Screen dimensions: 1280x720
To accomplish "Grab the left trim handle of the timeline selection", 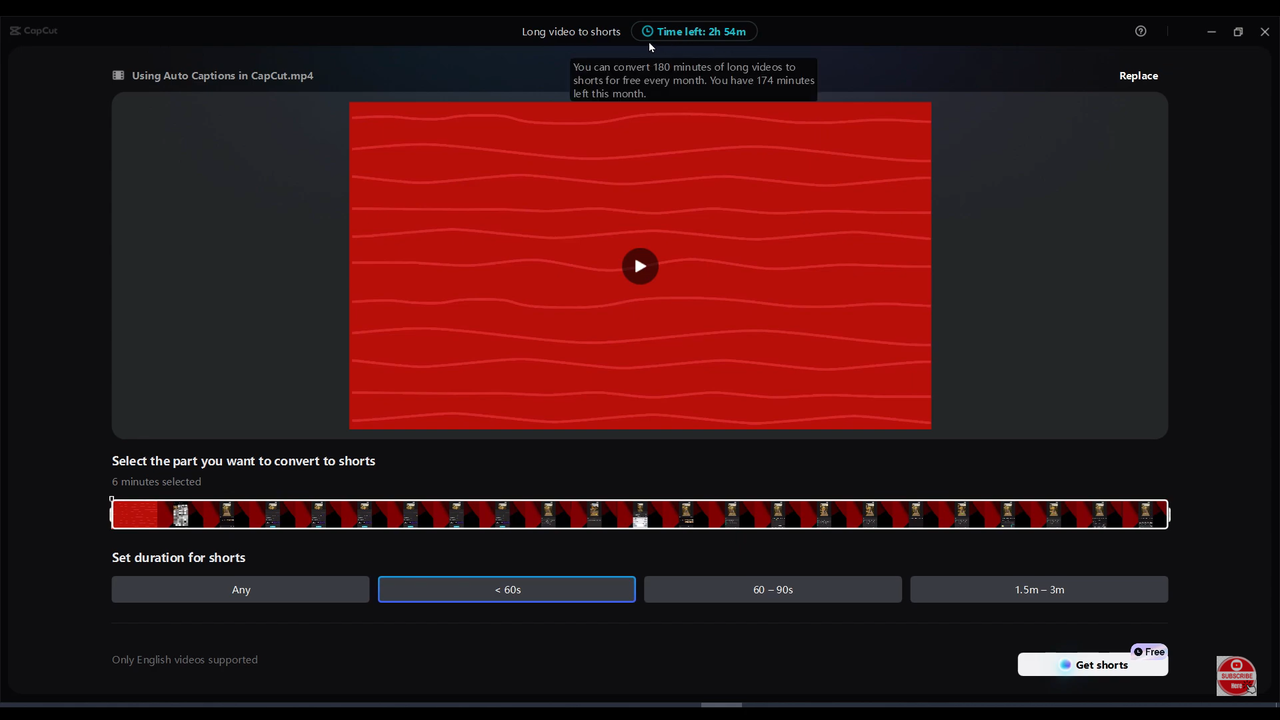I will point(112,514).
